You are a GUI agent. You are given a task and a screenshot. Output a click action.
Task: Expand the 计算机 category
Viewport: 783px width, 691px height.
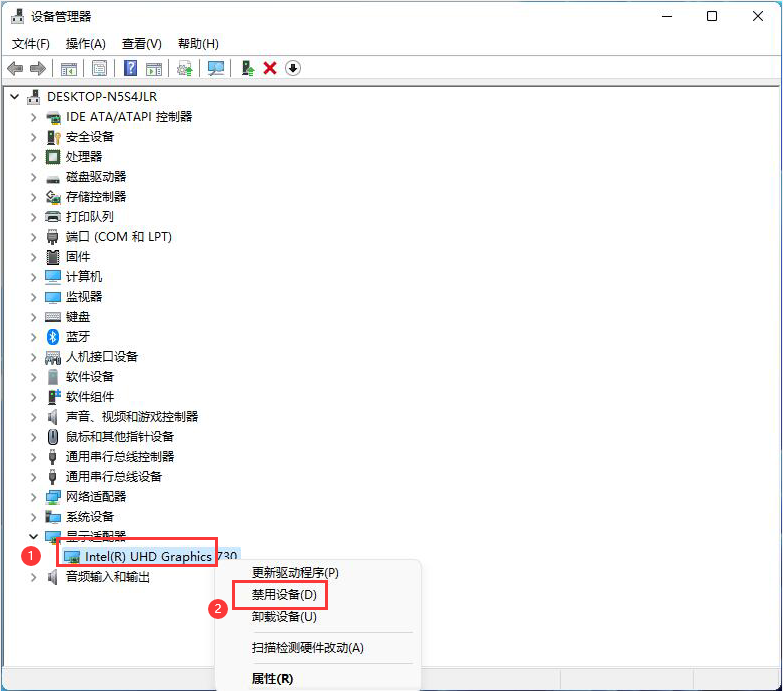(33, 277)
